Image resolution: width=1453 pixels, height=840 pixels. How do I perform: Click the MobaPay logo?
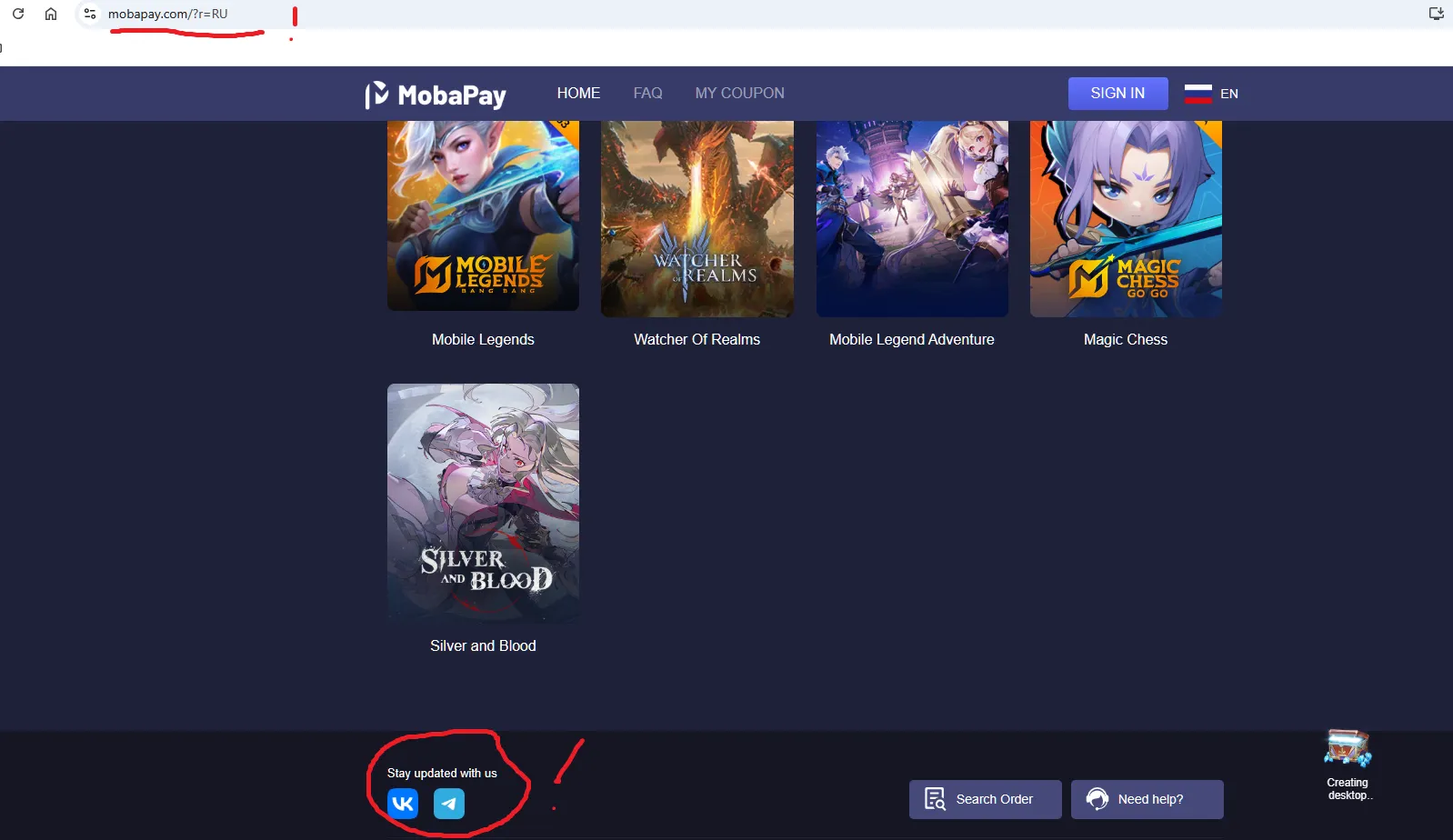click(436, 95)
